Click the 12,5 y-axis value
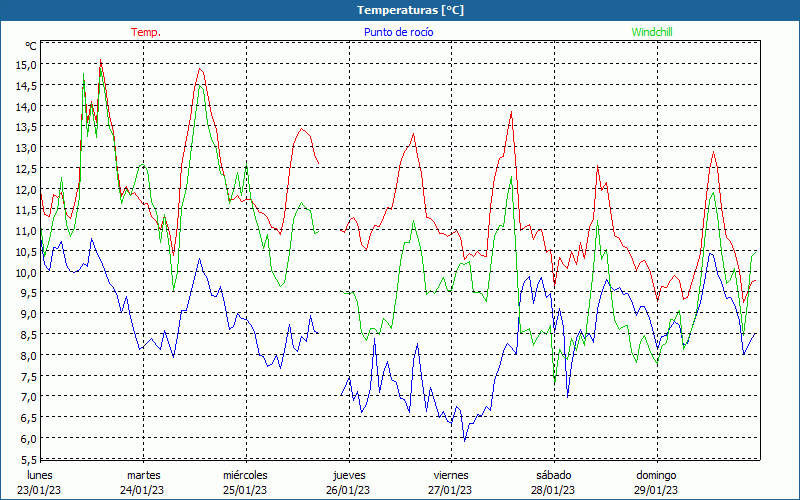The width and height of the screenshot is (800, 500). pos(26,169)
